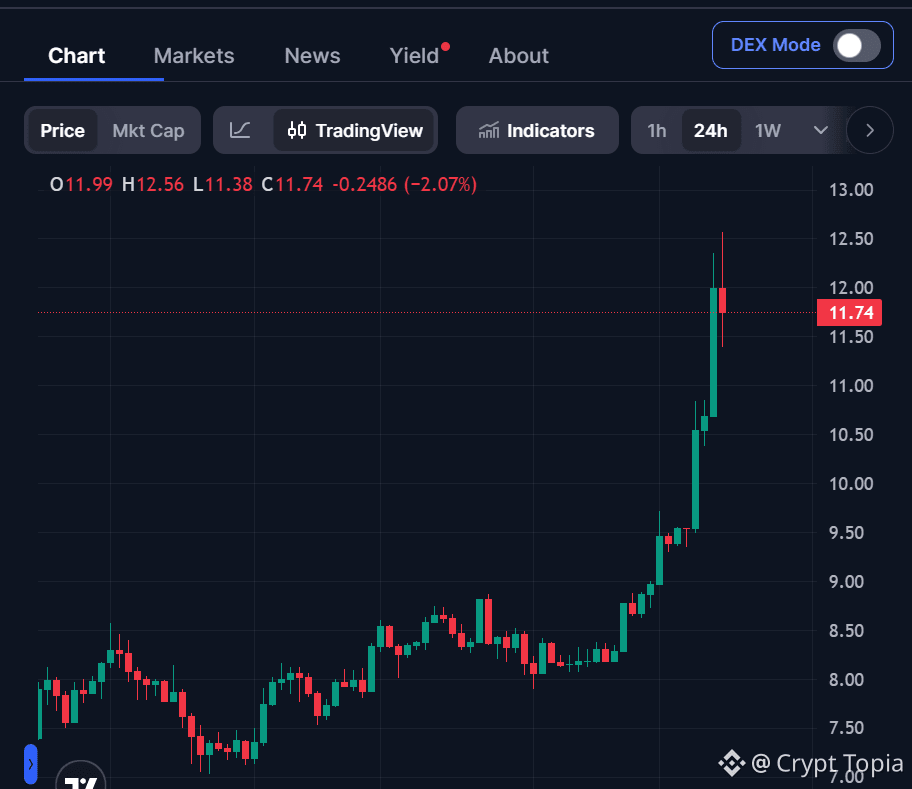Click the latest red candlestick
912x789 pixels.
(722, 301)
